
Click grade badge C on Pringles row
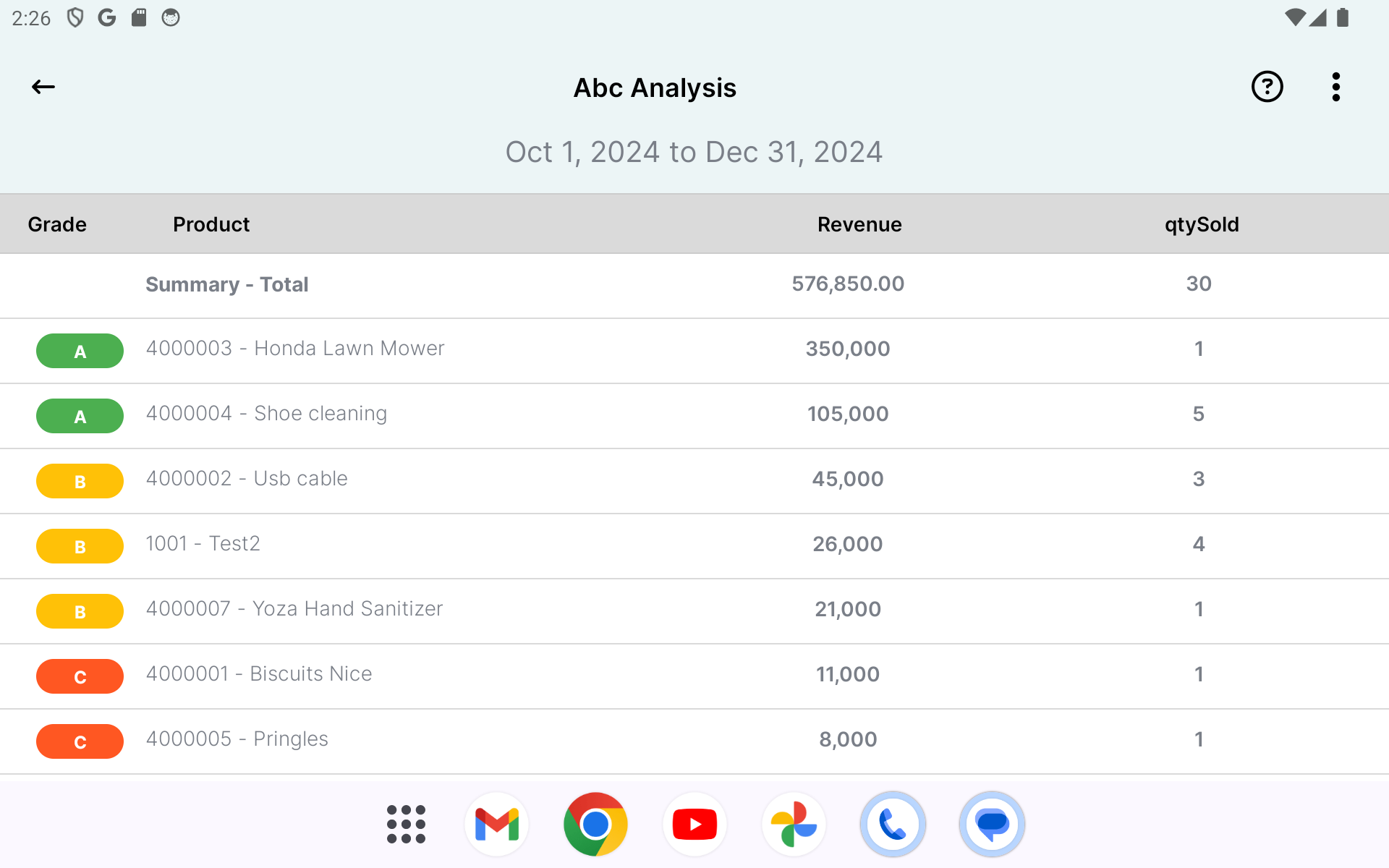80,741
